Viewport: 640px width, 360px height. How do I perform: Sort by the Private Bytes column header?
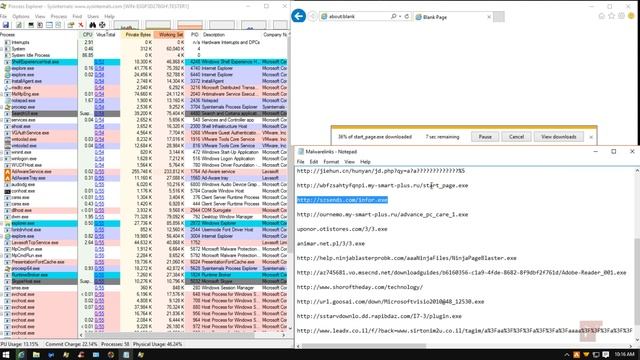(138, 35)
